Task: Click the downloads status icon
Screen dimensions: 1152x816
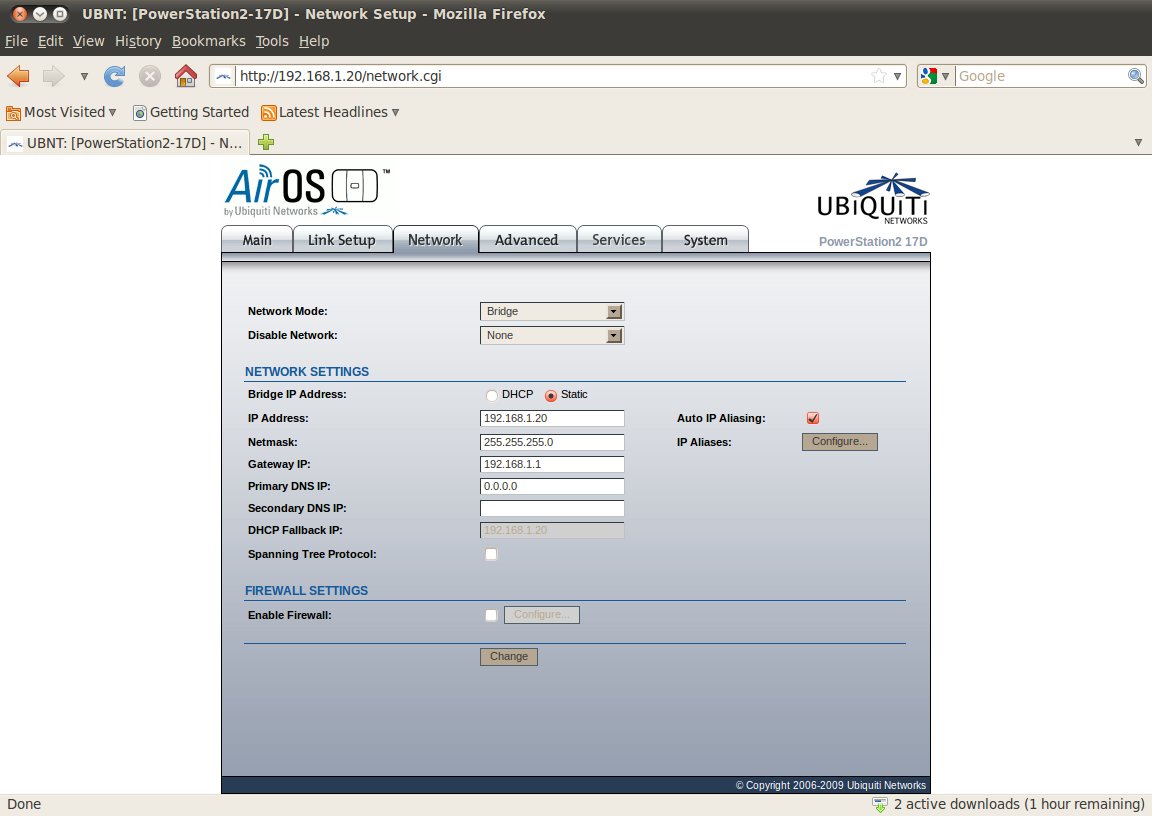Action: (x=879, y=804)
